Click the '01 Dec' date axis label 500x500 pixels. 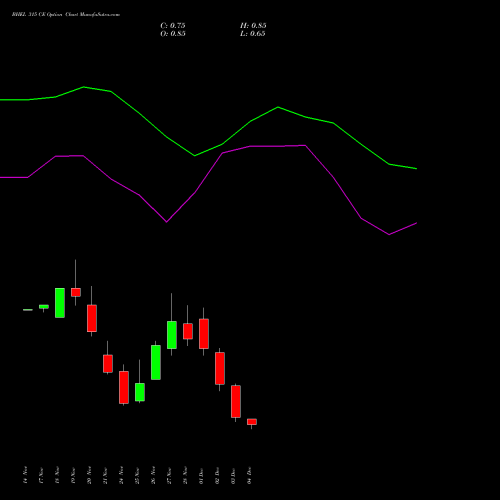pos(201,475)
